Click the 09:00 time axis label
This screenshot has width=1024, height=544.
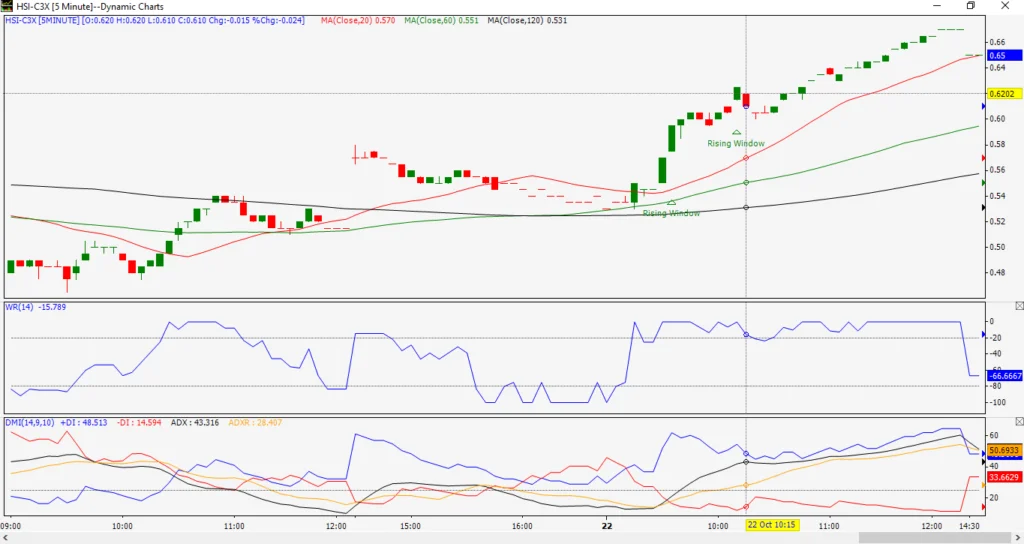click(11, 526)
